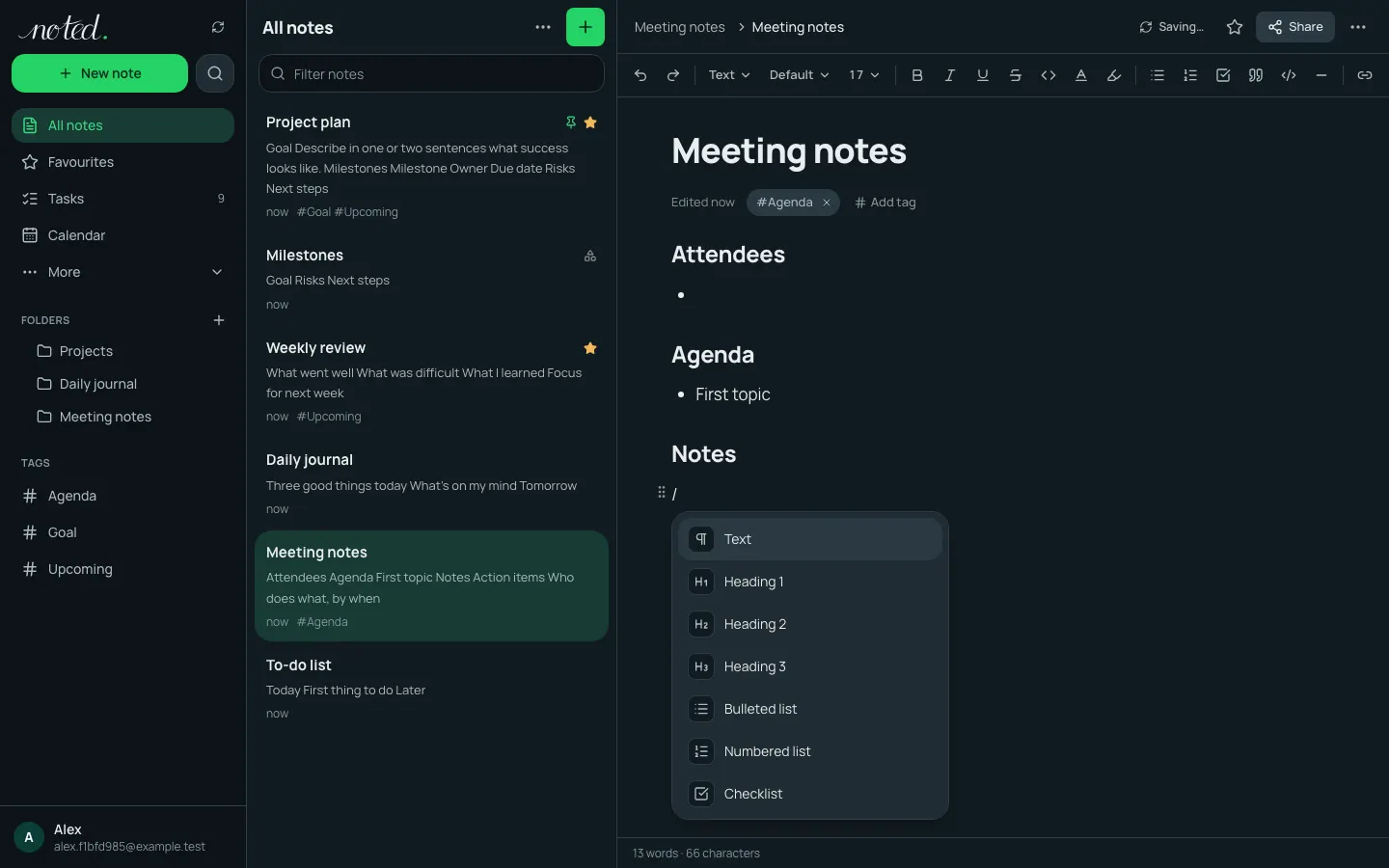
Task: Toggle italic formatting
Action: (950, 75)
